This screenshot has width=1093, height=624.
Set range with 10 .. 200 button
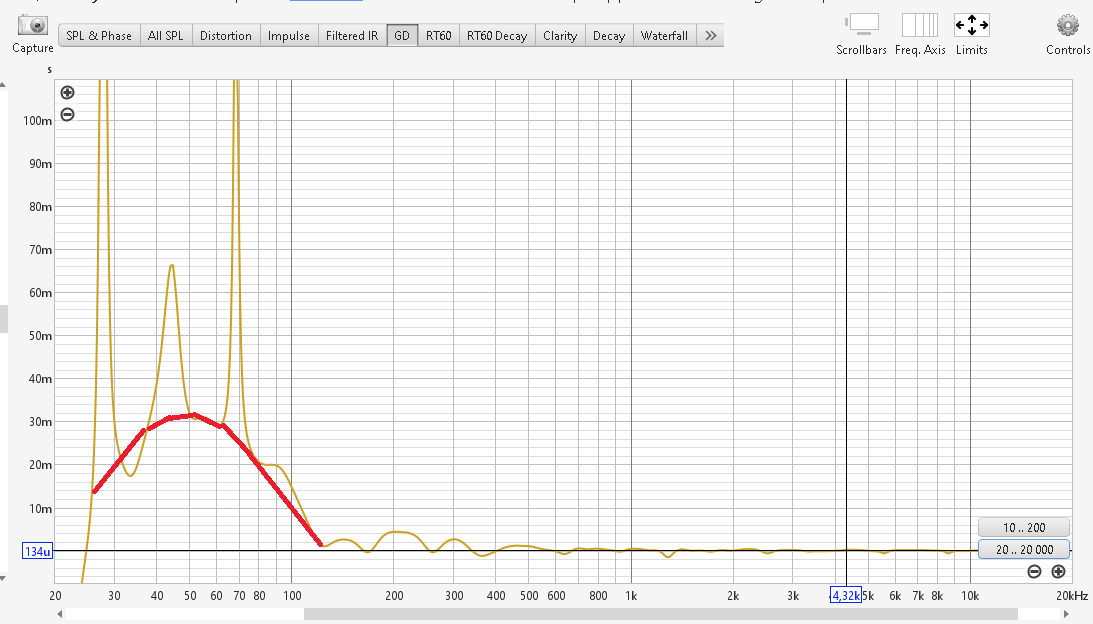click(1023, 527)
